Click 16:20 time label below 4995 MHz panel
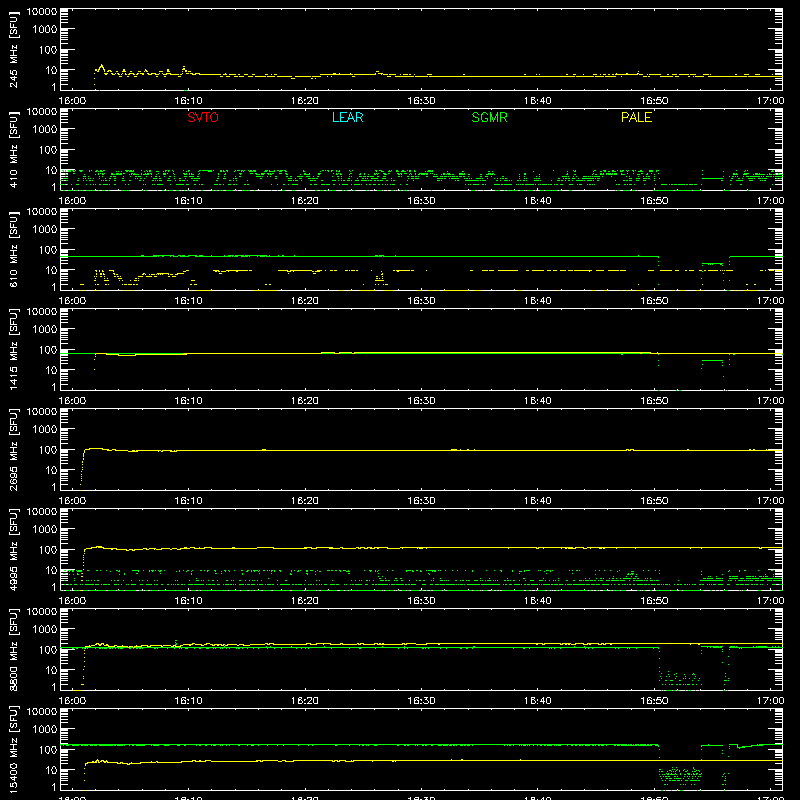800x800 pixels. pyautogui.click(x=305, y=601)
